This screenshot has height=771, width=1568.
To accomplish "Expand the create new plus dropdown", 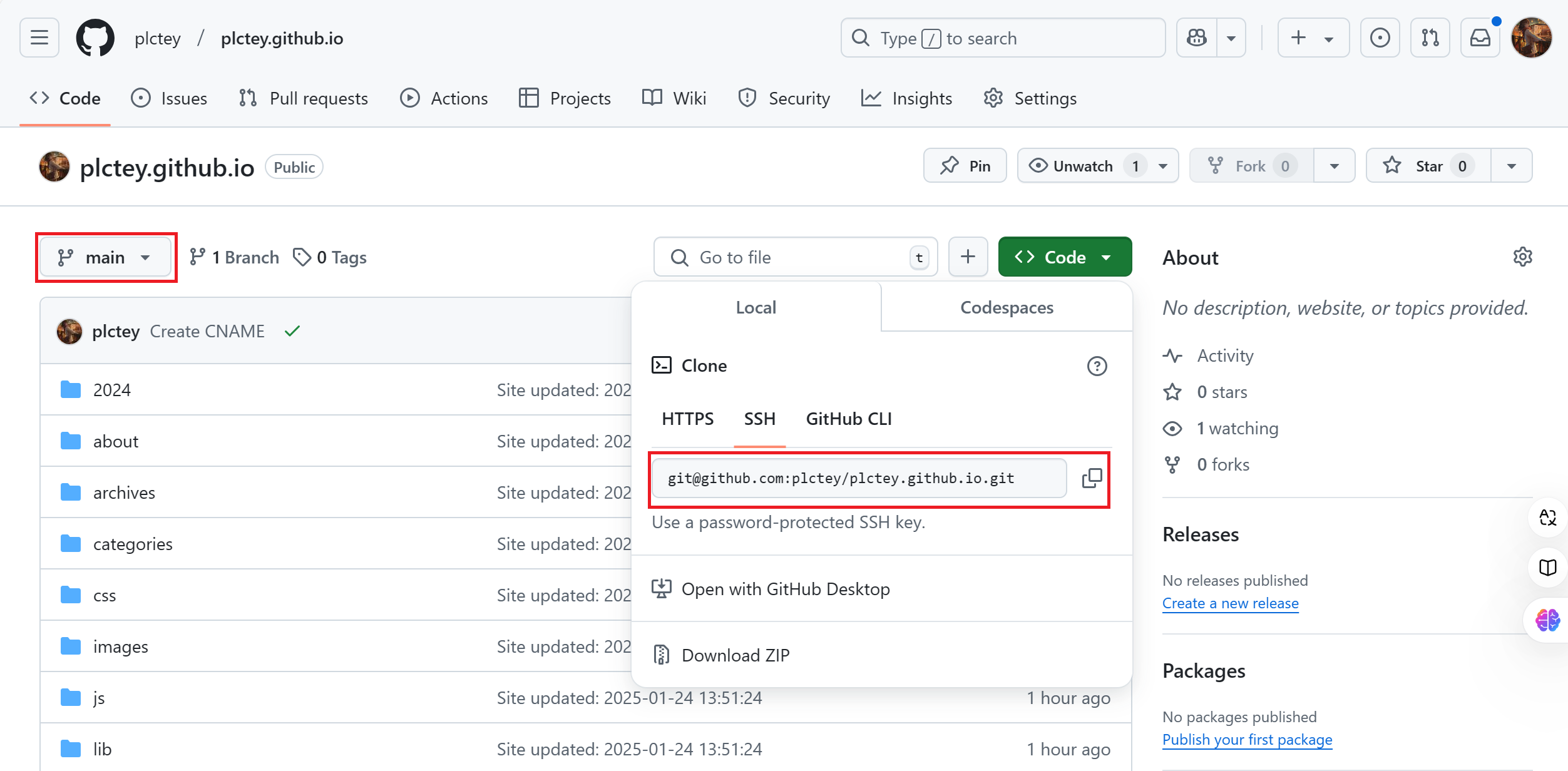I will click(x=1313, y=38).
